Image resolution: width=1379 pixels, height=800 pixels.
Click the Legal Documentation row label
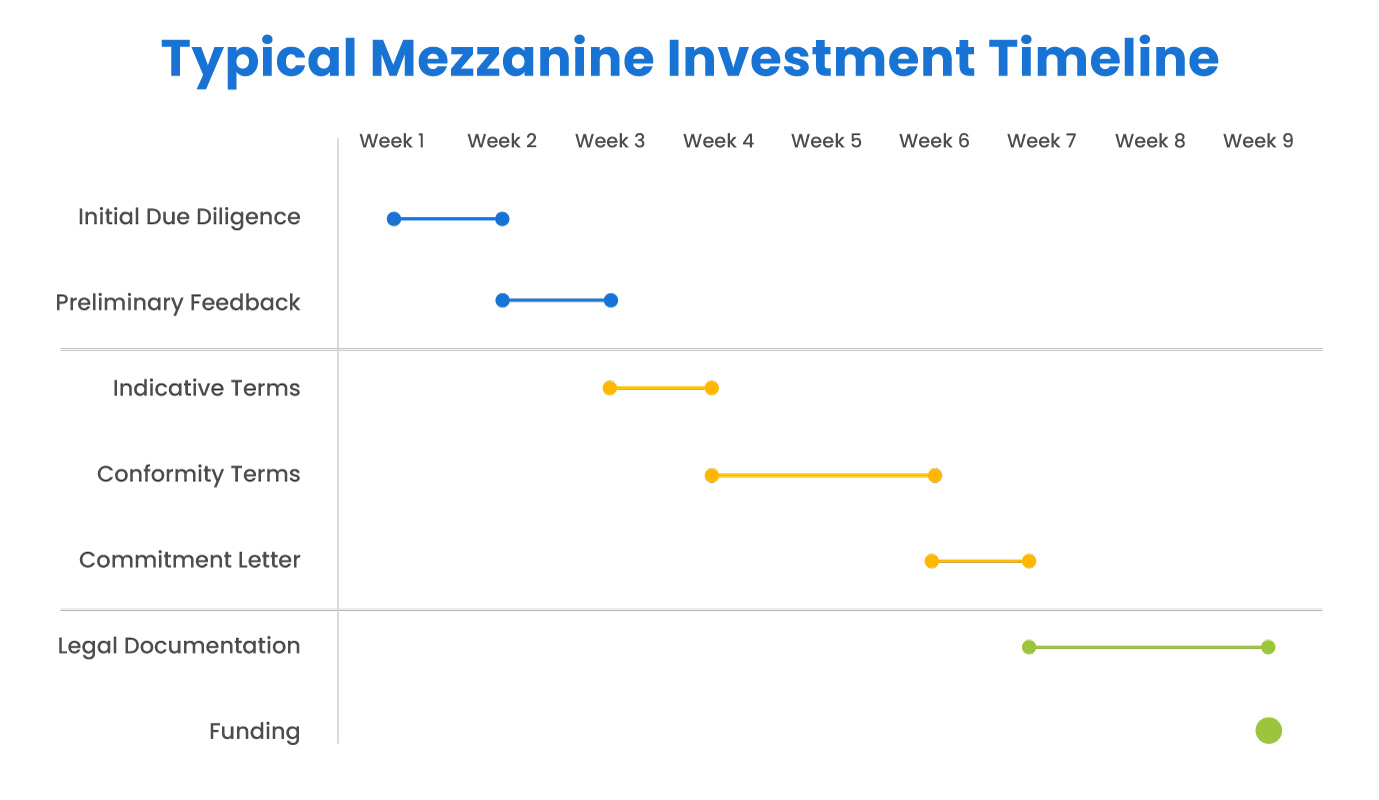point(179,646)
